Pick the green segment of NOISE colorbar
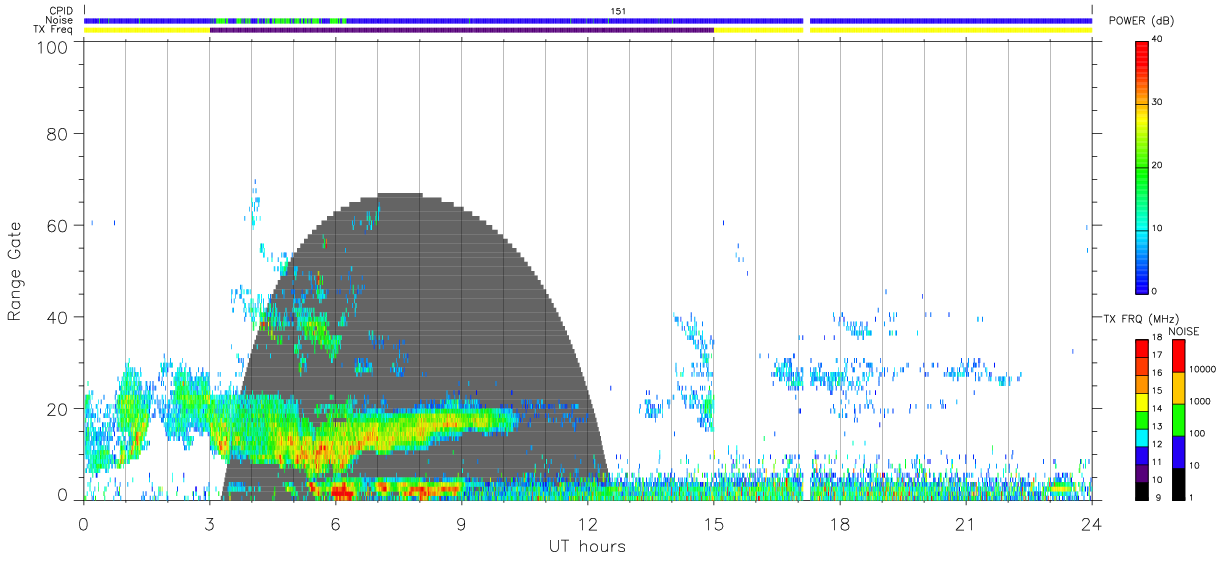Viewport: 1228px width, 567px height. (x=1178, y=419)
